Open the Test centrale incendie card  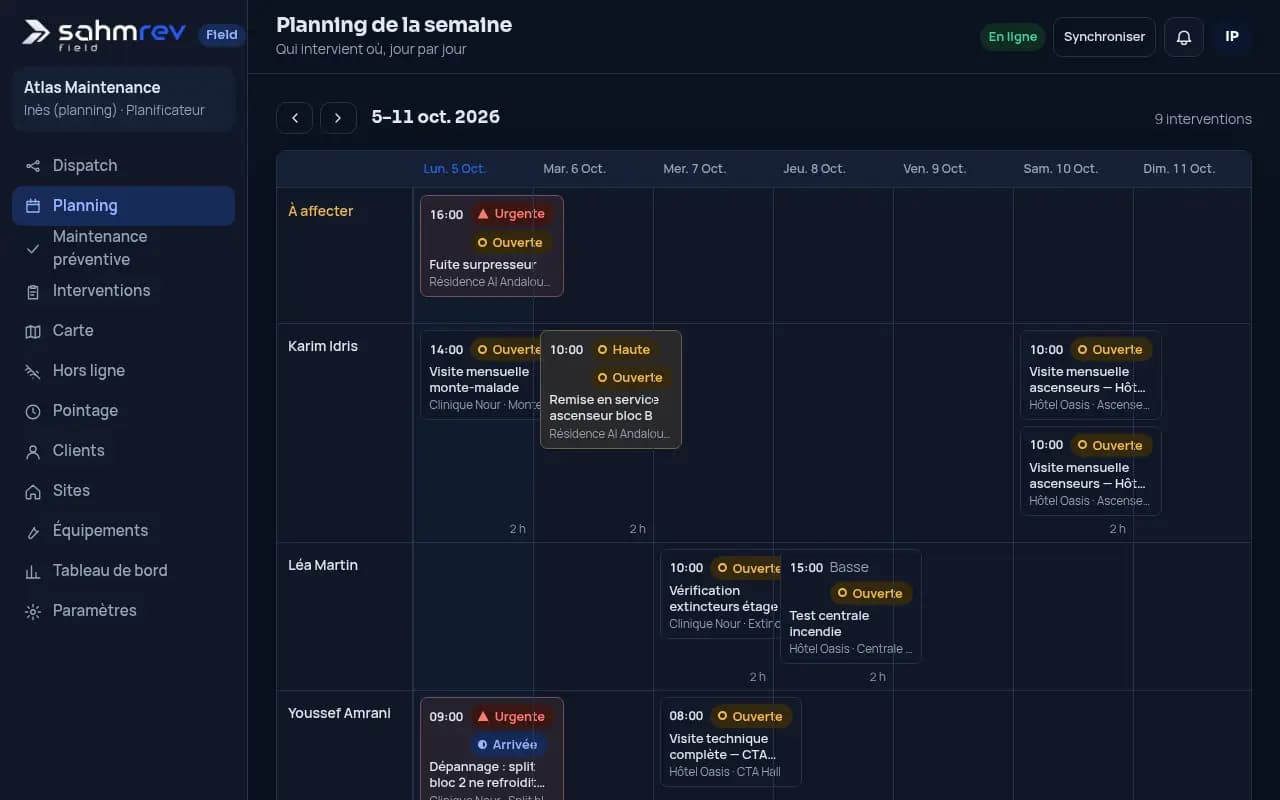pyautogui.click(x=851, y=606)
